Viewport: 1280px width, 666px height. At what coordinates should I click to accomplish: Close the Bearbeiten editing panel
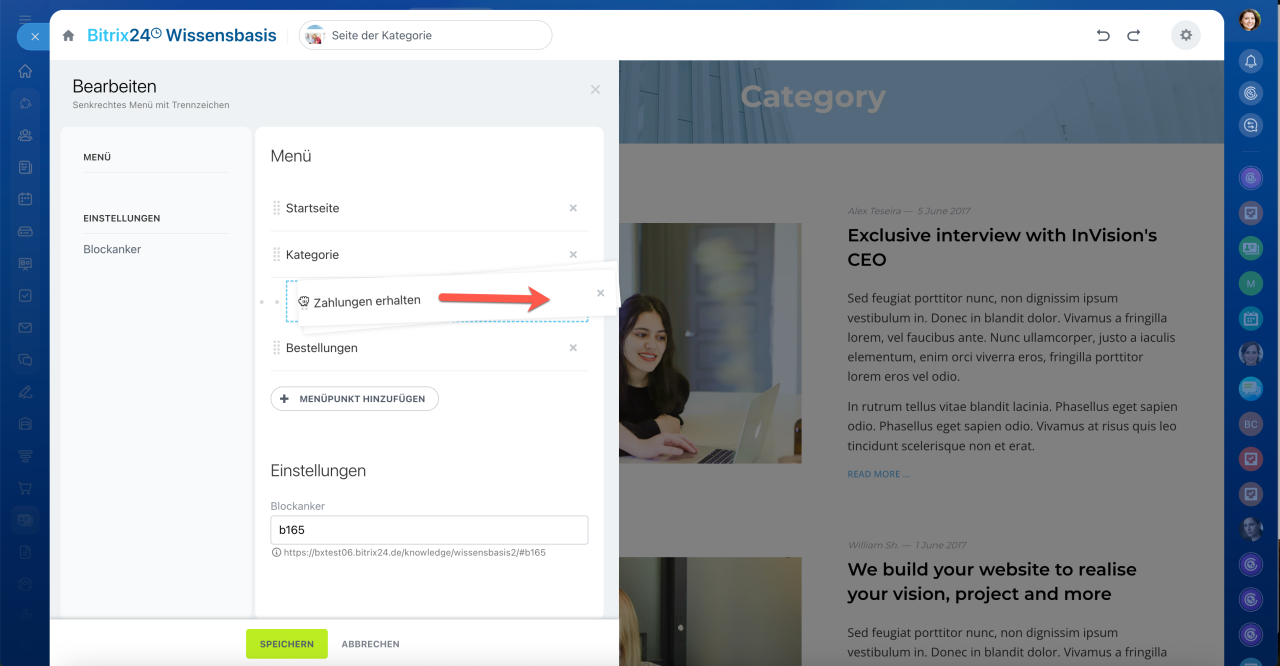click(x=595, y=90)
